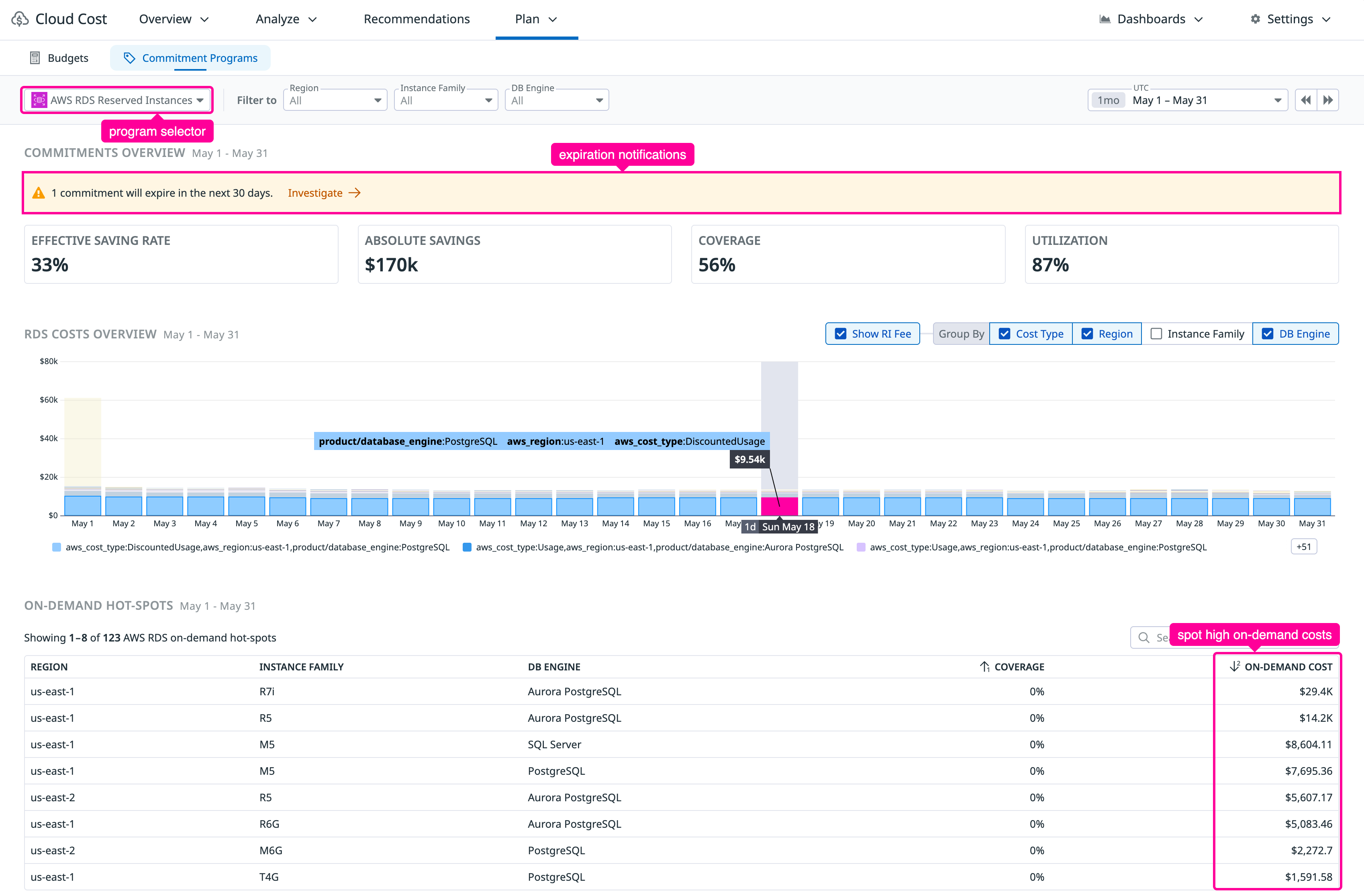Image resolution: width=1364 pixels, height=896 pixels.
Task: Select the M5 SQL Server row
Action: (682, 745)
